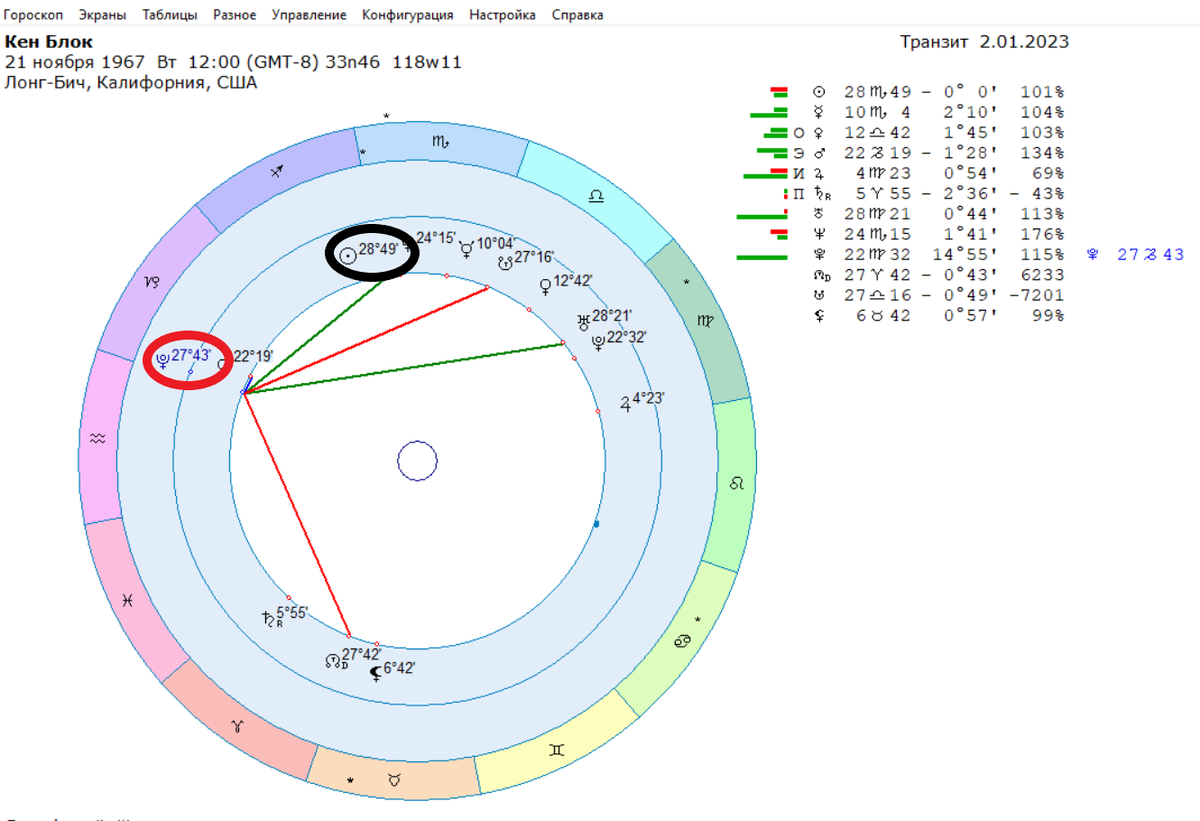This screenshot has width=1200, height=821.
Task: Click the Транзит 2.01.2023 heading
Action: [985, 42]
